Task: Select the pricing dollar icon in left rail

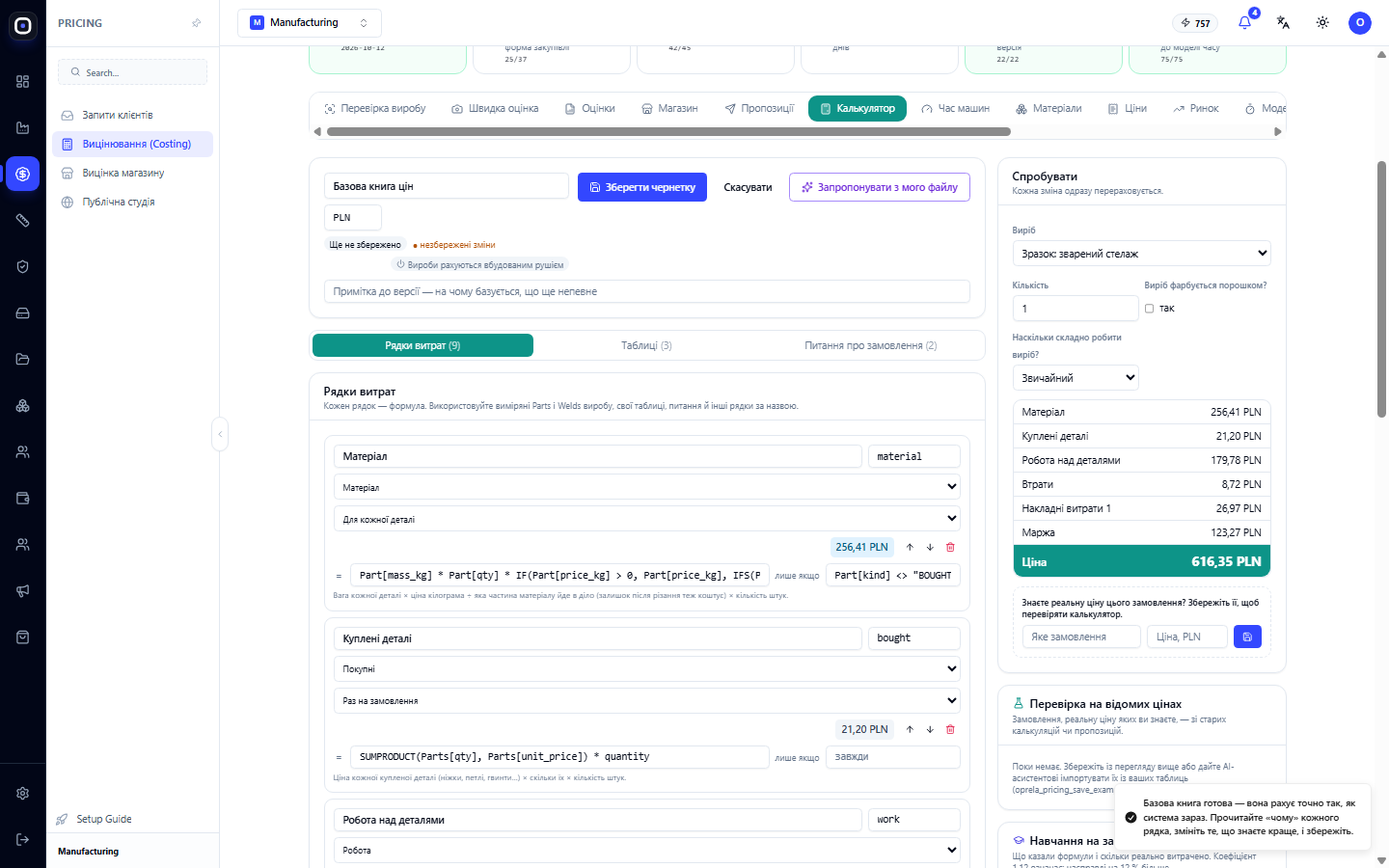Action: click(x=23, y=175)
